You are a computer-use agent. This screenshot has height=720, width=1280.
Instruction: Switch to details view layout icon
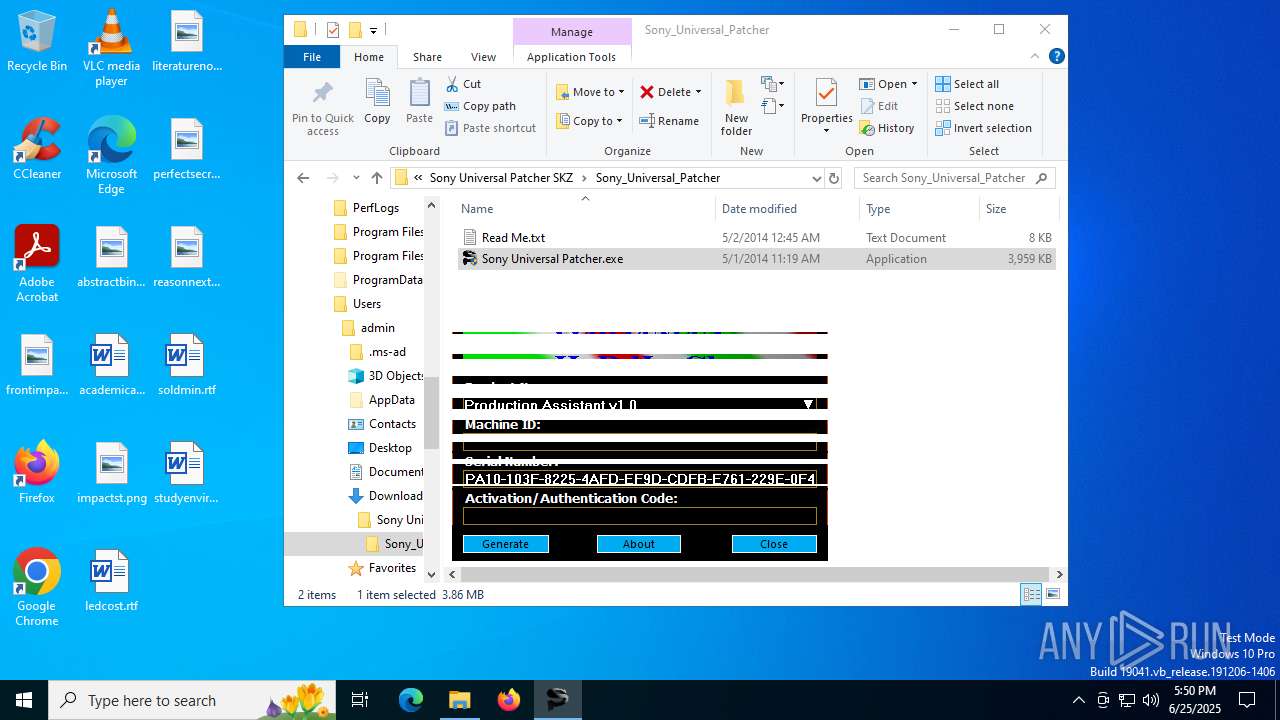tap(1031, 594)
